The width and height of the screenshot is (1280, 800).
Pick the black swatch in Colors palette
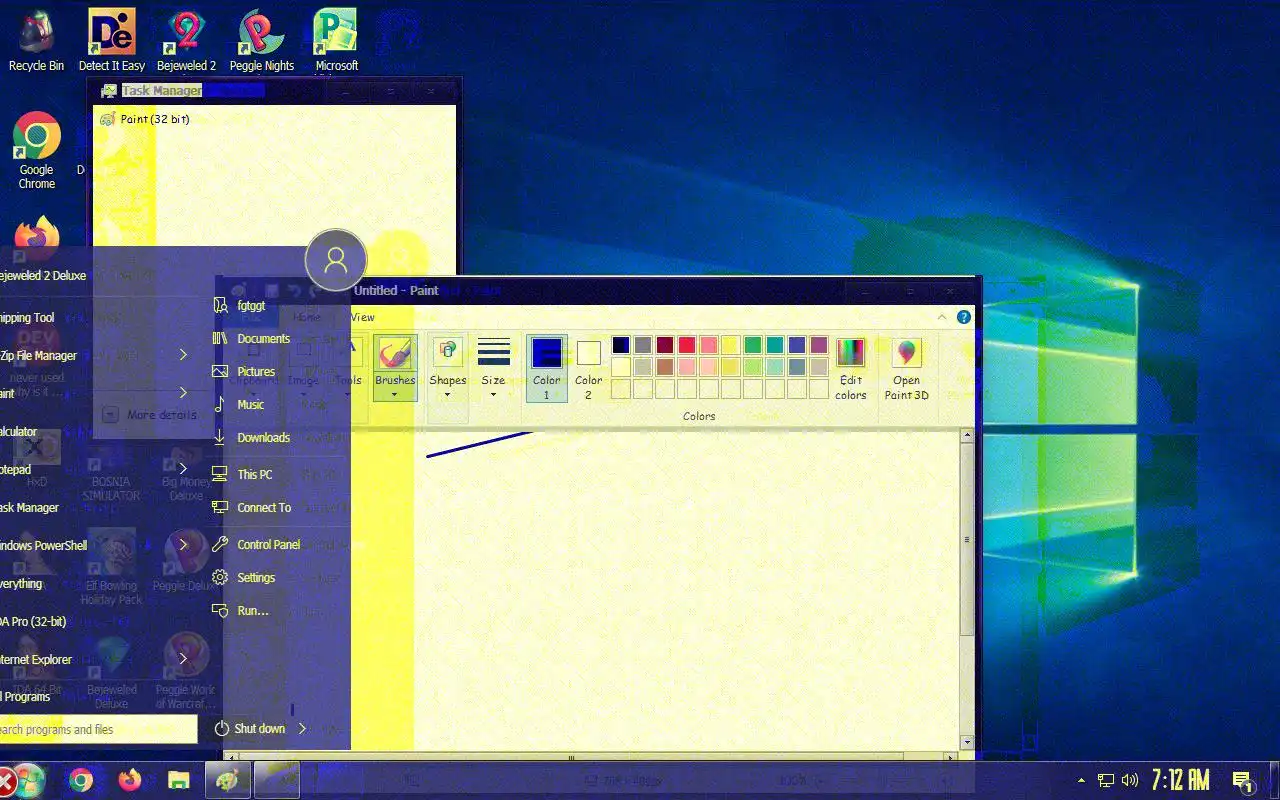point(621,345)
